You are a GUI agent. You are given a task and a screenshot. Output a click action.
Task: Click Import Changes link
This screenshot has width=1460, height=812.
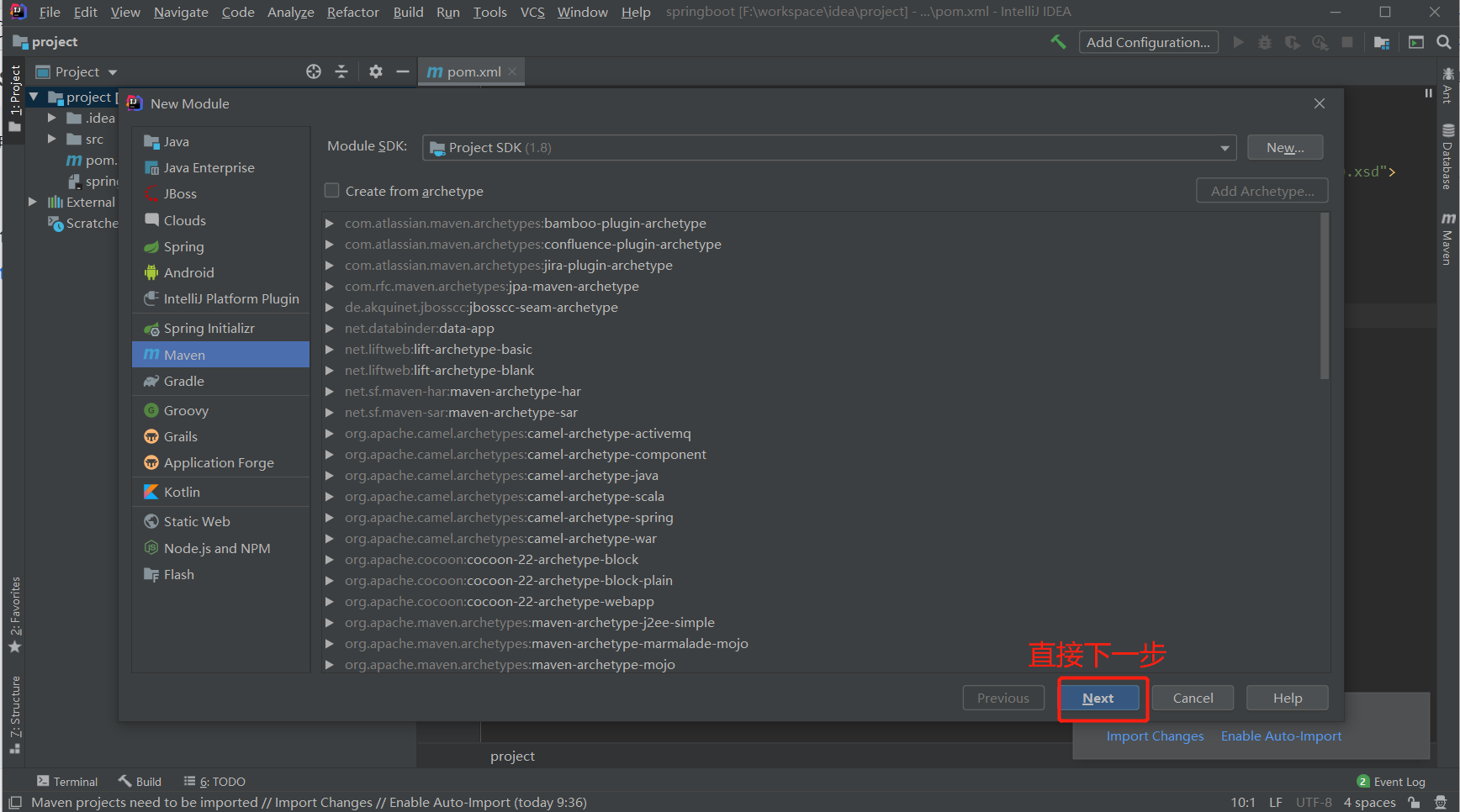tap(1155, 736)
